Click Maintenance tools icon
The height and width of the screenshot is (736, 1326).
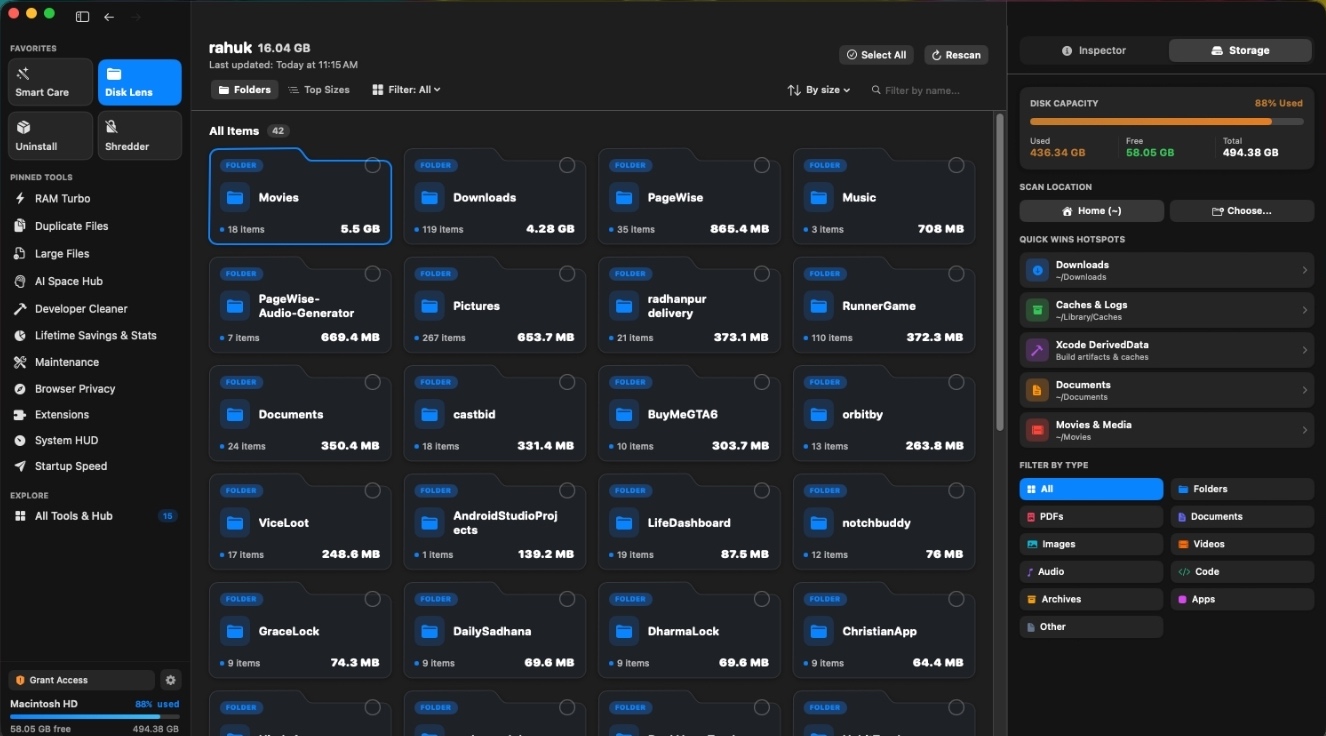[x=20, y=362]
